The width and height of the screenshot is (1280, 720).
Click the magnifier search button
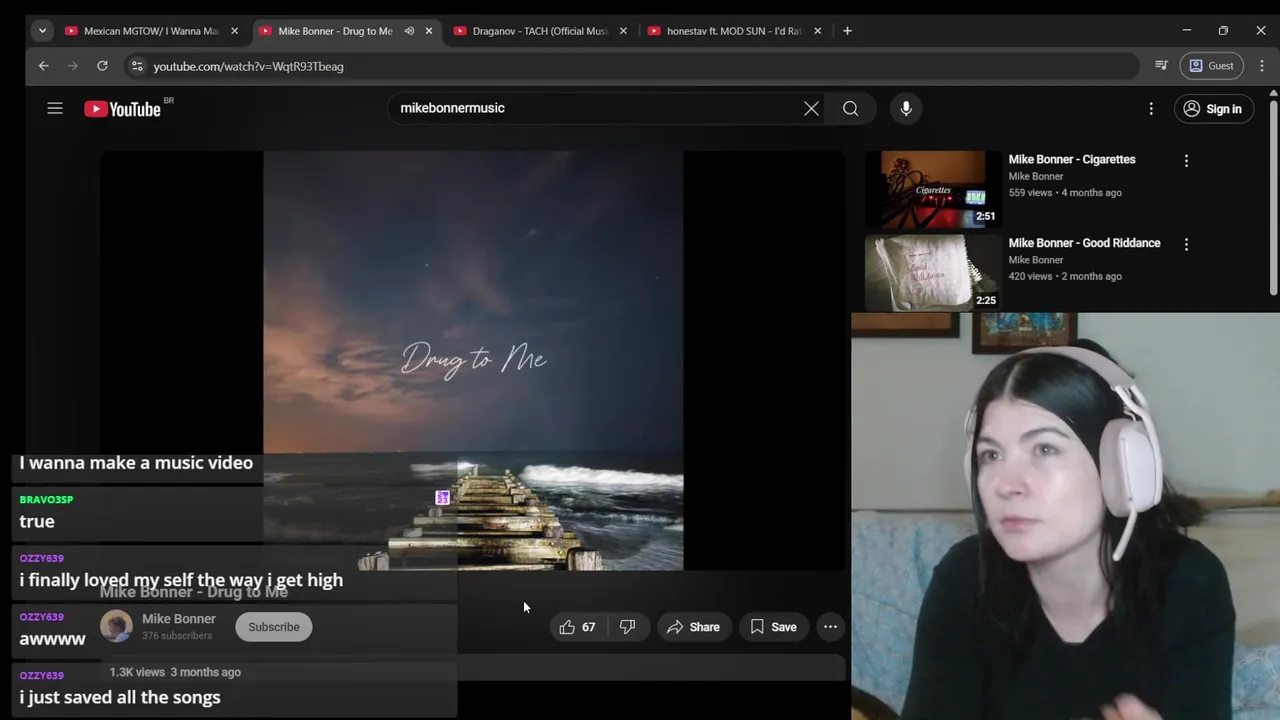coord(850,108)
